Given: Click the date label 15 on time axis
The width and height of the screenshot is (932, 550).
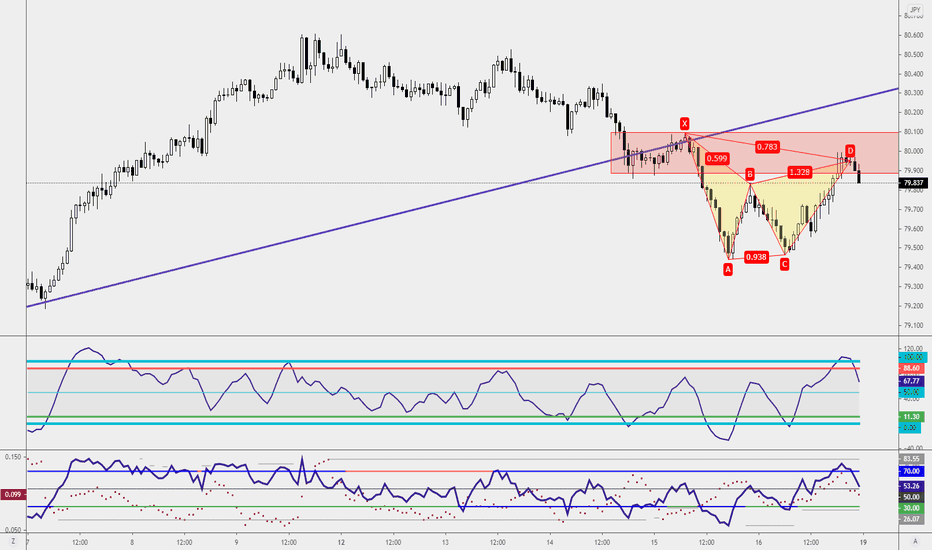Looking at the screenshot, I should click(x=654, y=542).
